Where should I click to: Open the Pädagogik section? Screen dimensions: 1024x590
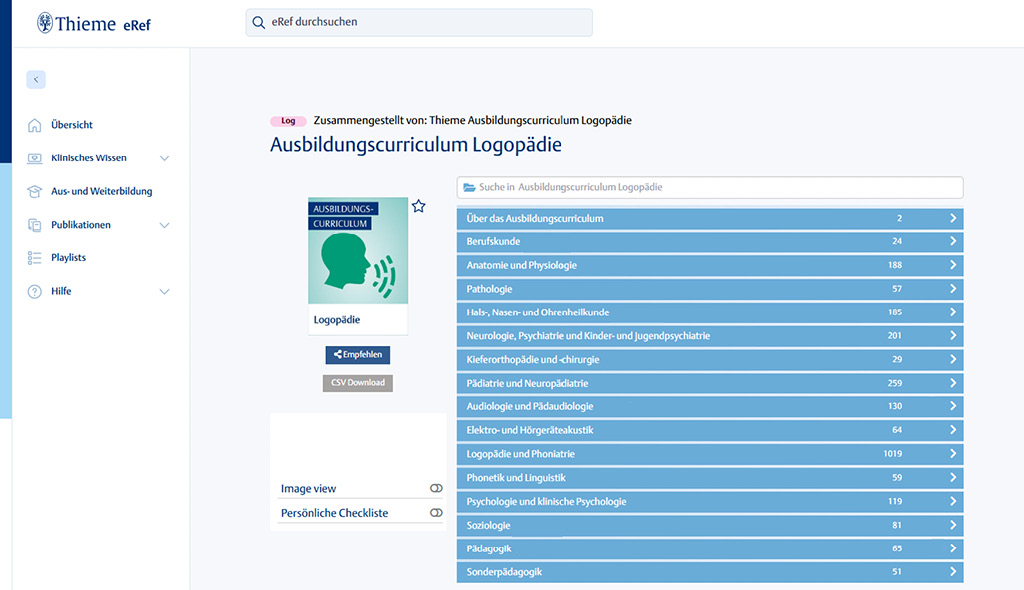(x=710, y=548)
